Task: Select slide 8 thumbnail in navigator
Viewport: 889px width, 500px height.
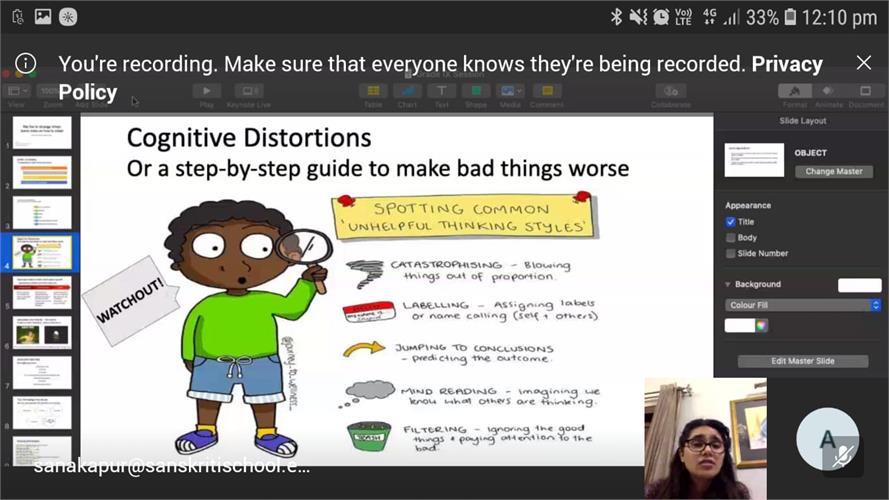Action: pos(42,412)
